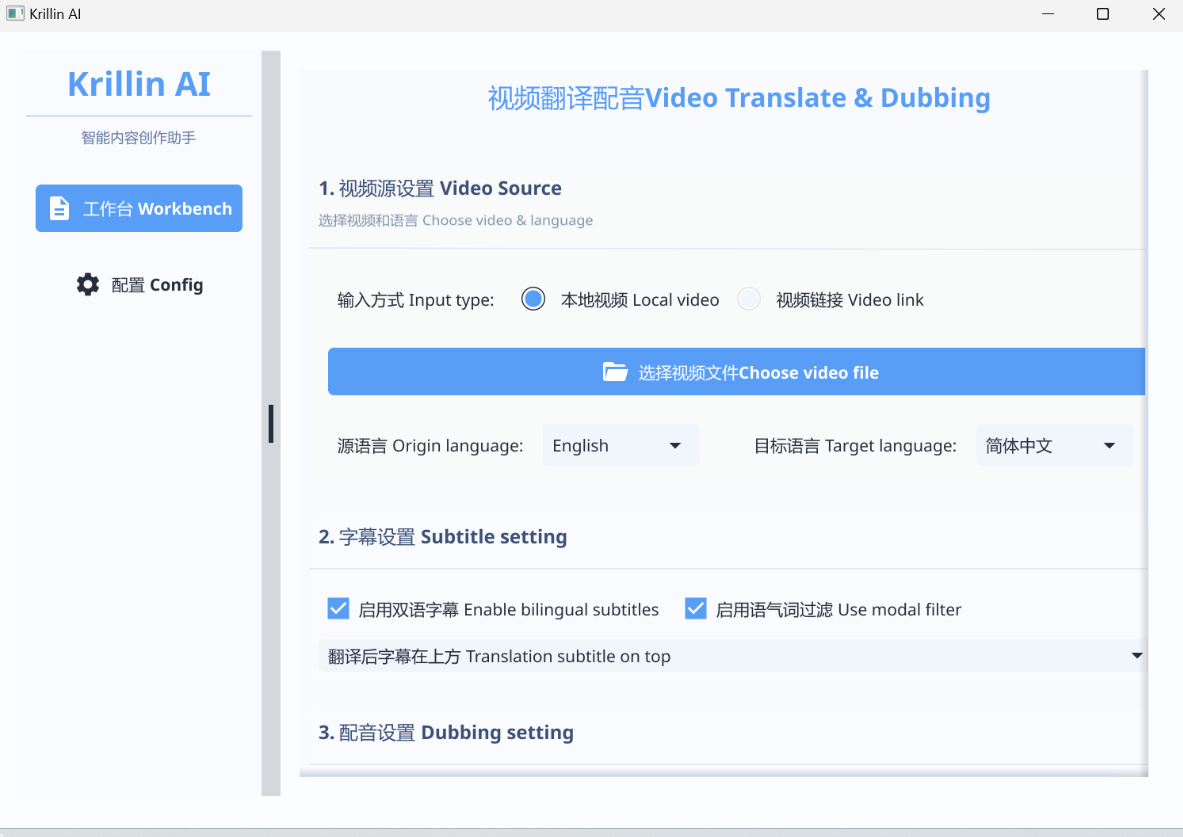Viewport: 1183px width, 837px height.
Task: Toggle the Enable bilingual subtitles checkbox
Action: (339, 608)
